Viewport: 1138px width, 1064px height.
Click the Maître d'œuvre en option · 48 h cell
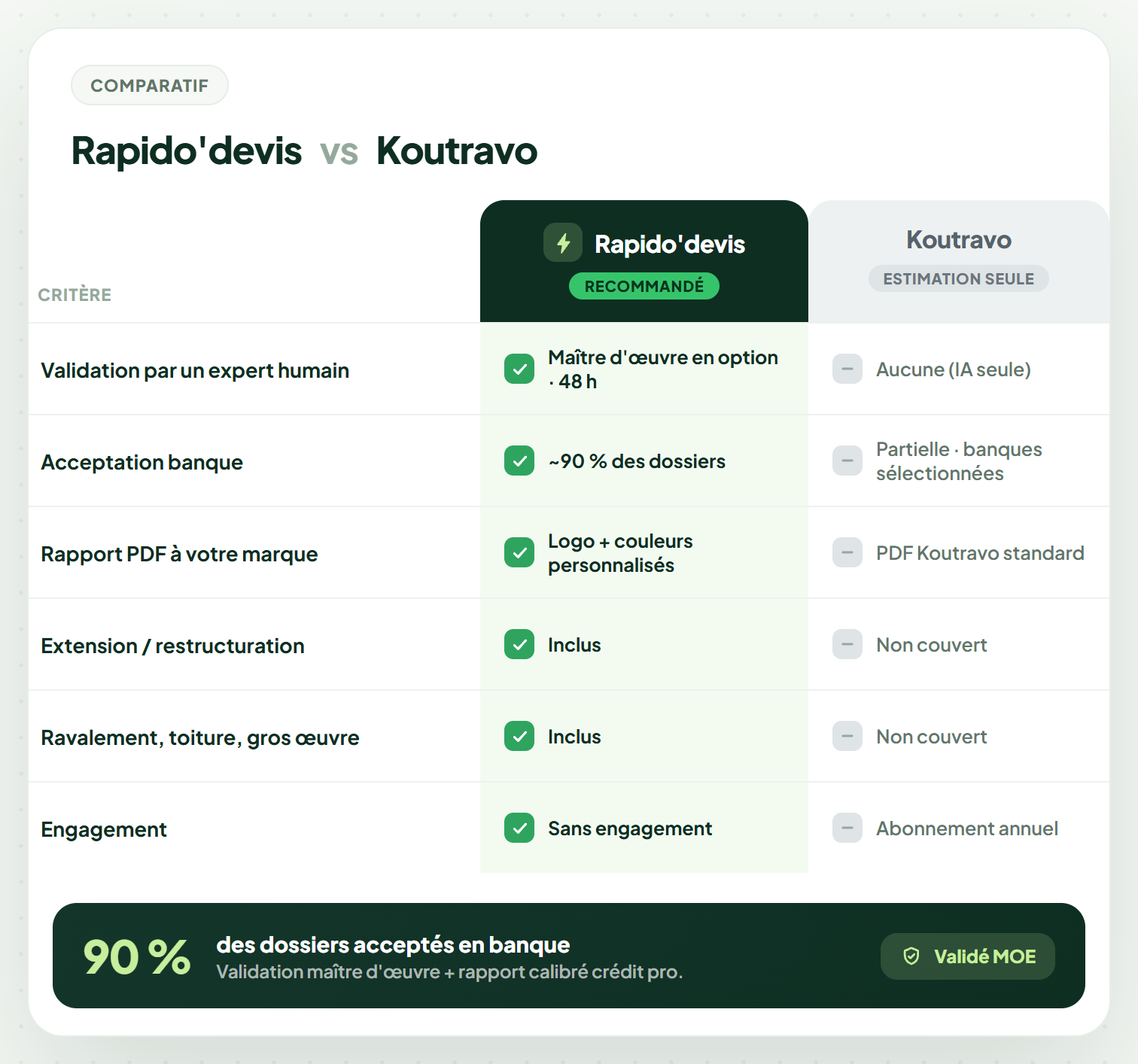(663, 369)
